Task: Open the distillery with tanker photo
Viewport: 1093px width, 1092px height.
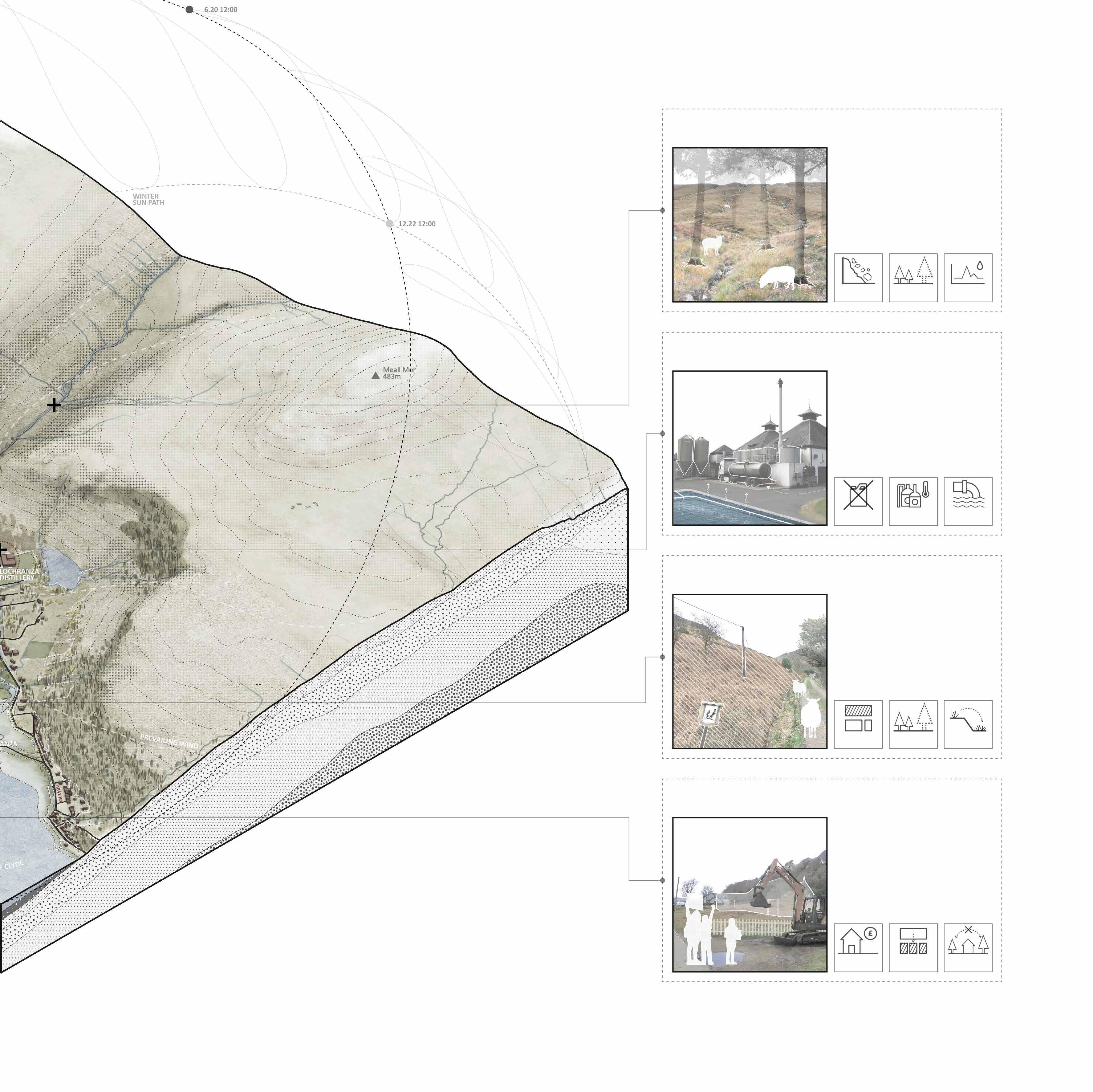Action: (749, 448)
